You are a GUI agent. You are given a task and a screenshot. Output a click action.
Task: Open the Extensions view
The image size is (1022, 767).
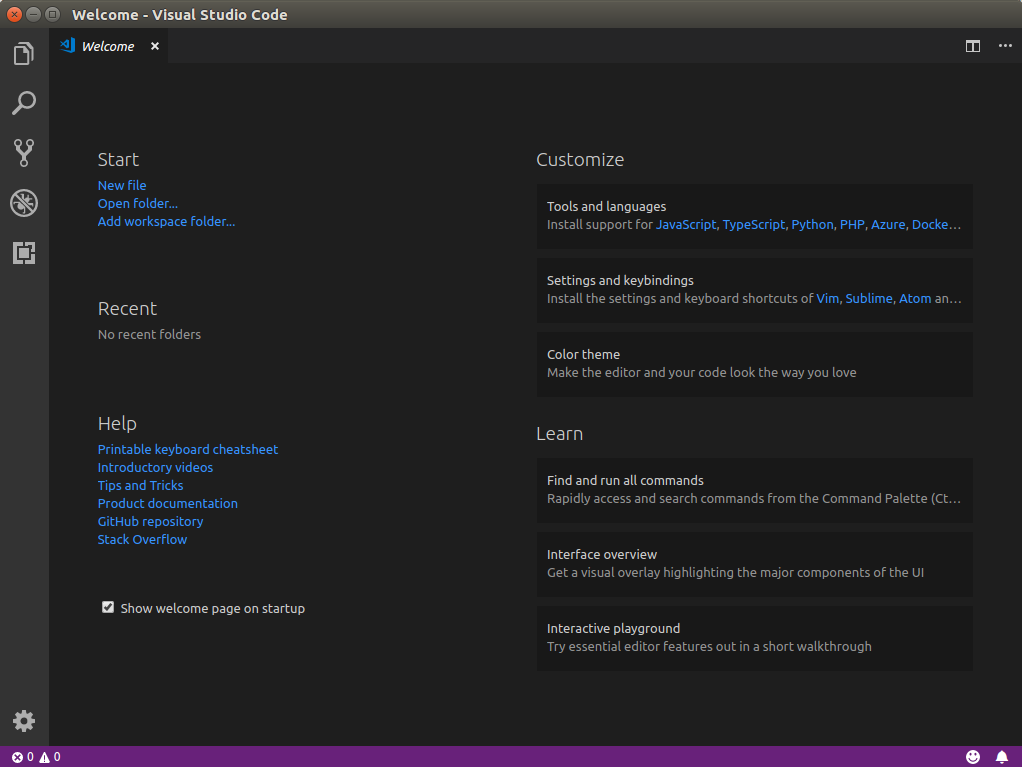click(24, 253)
